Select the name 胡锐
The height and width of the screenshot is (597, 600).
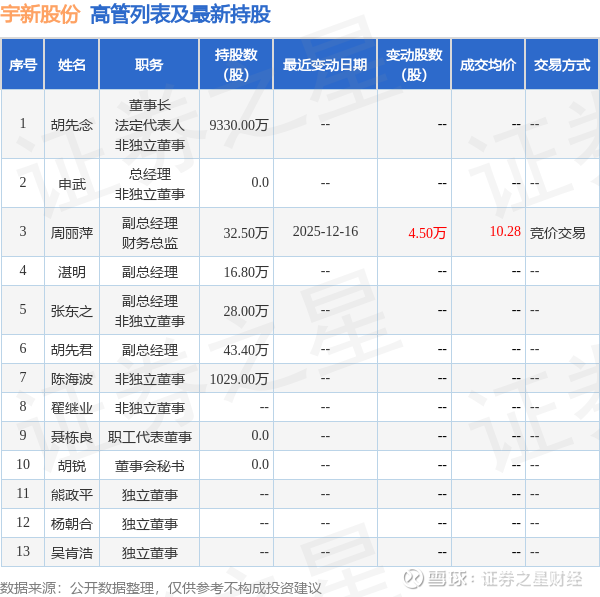(x=72, y=466)
